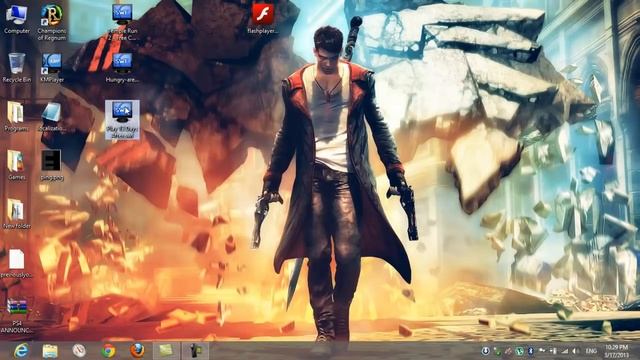Open the Recycle Bin

[17, 68]
